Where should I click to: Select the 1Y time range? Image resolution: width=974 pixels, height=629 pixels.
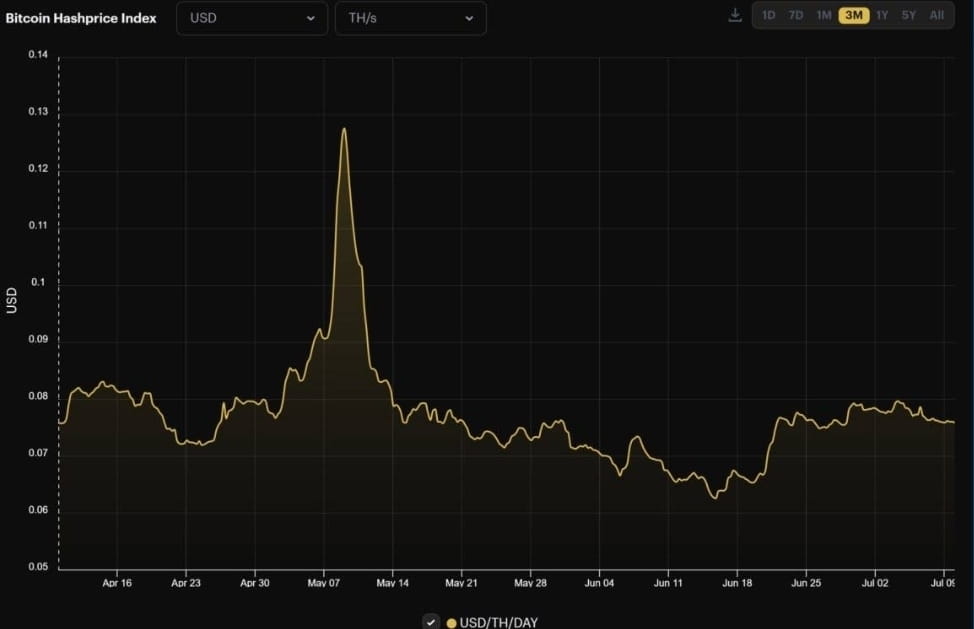(882, 16)
